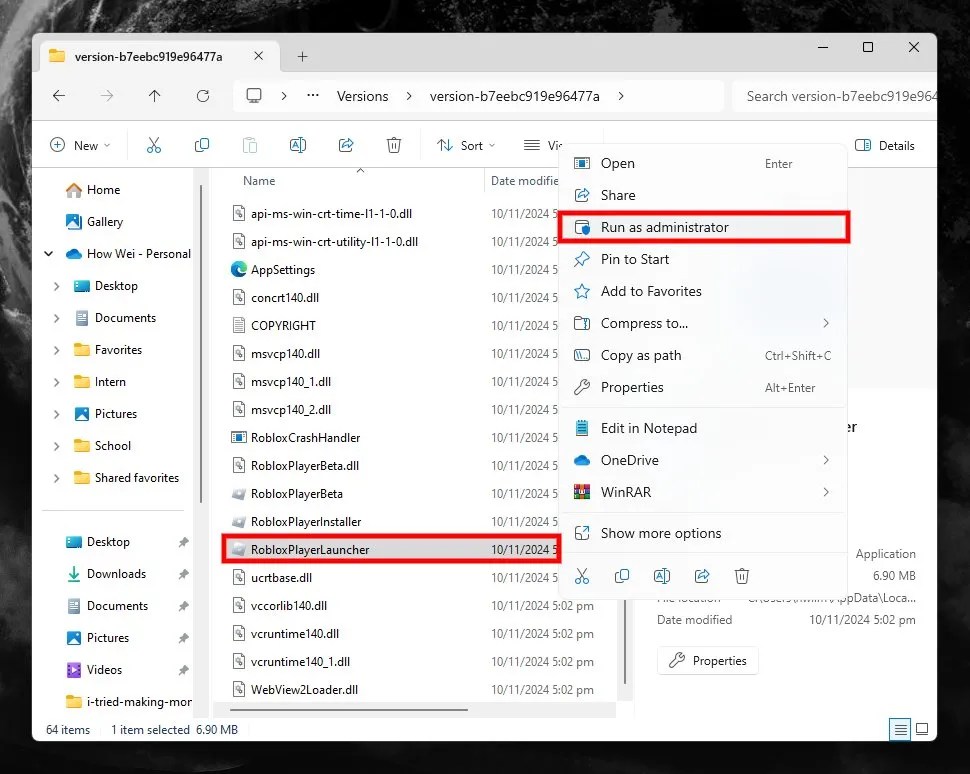Choose Show more options
Image resolution: width=970 pixels, height=774 pixels.
[x=703, y=533]
